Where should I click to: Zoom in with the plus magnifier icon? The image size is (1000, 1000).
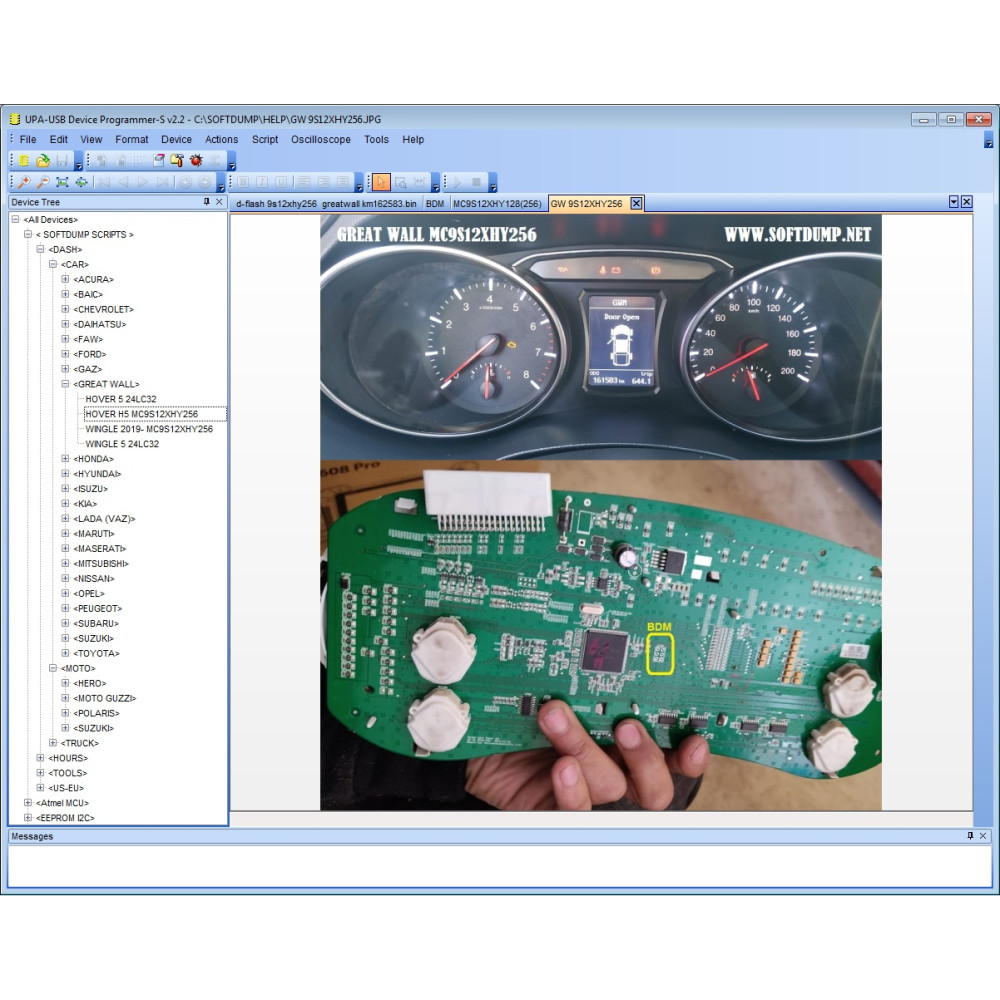coord(24,182)
